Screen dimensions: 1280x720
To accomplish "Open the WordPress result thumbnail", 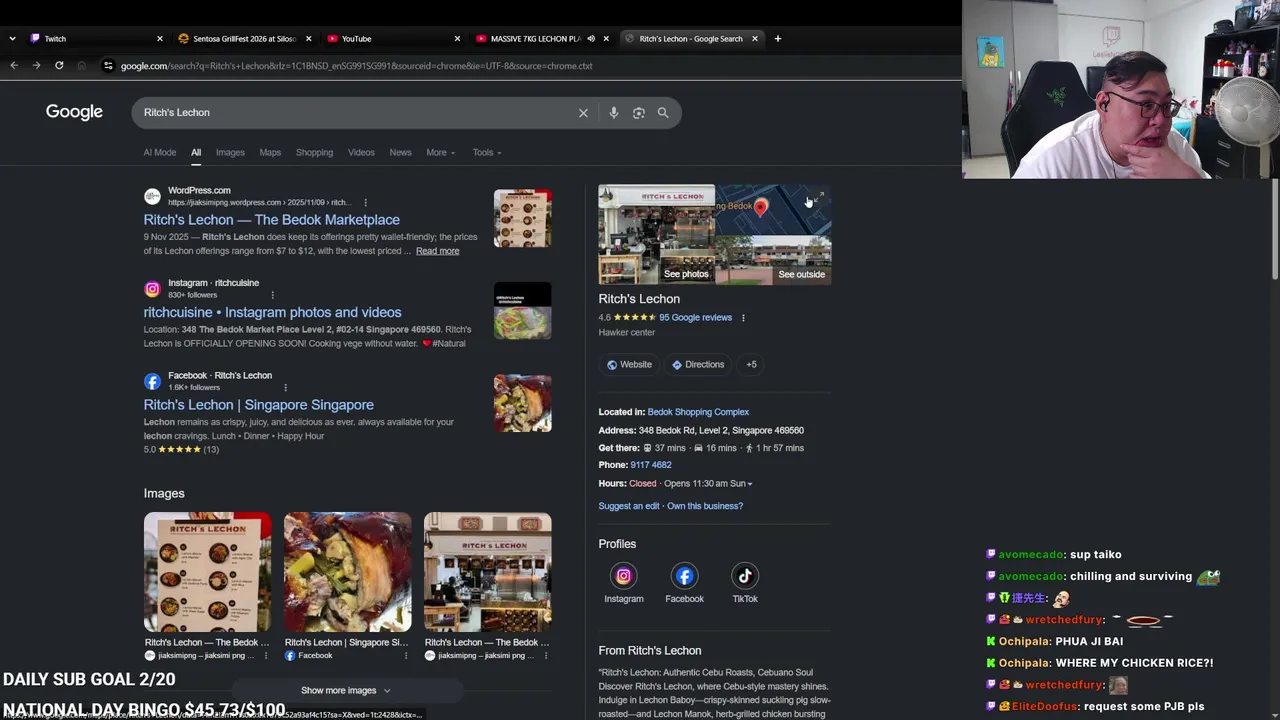I will pyautogui.click(x=522, y=218).
